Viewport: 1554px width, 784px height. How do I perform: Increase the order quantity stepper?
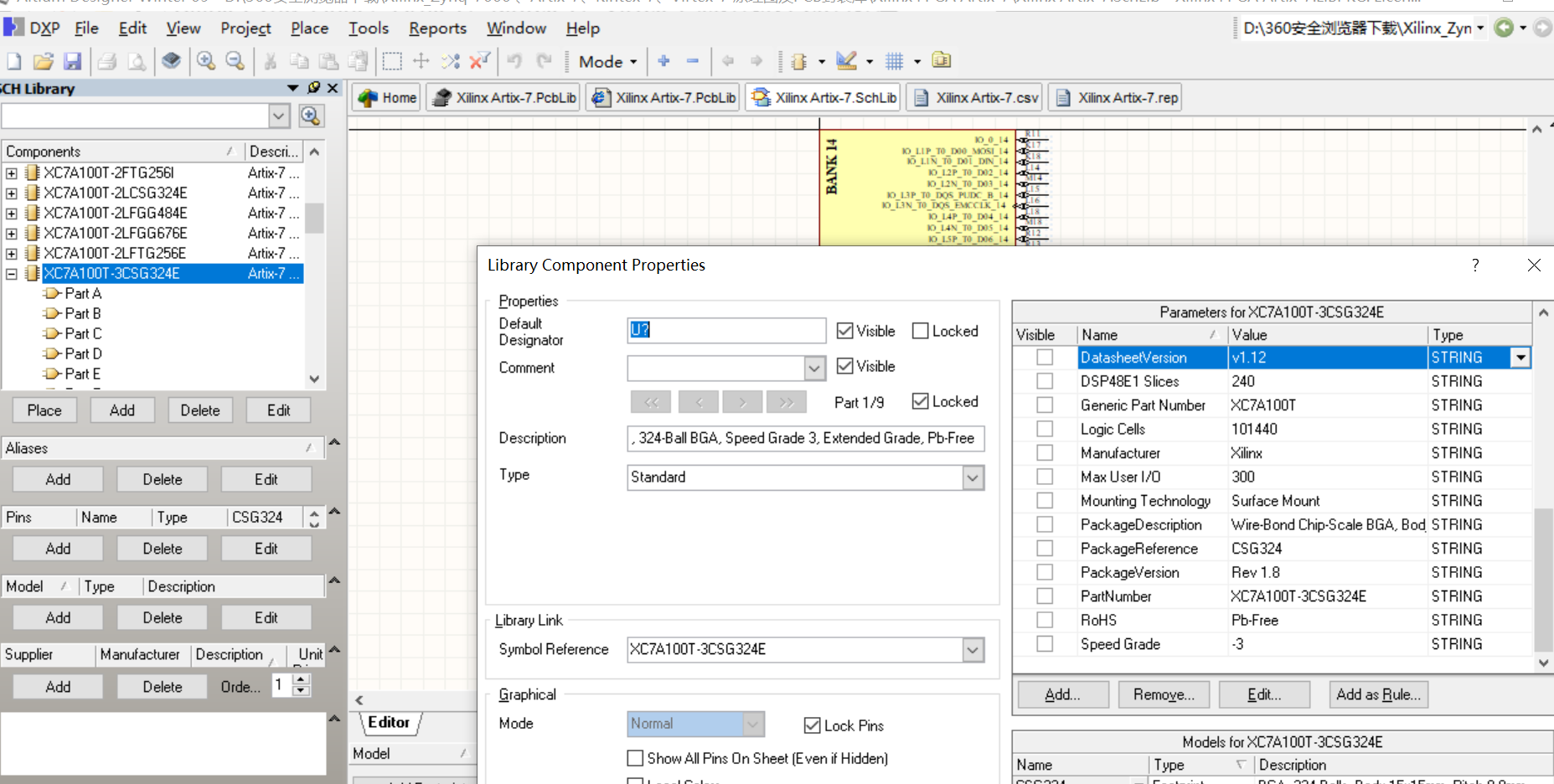click(302, 679)
